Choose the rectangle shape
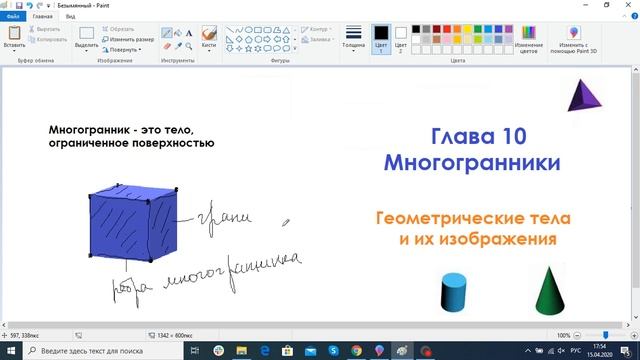Screen dimensions: 640x360 [258, 30]
